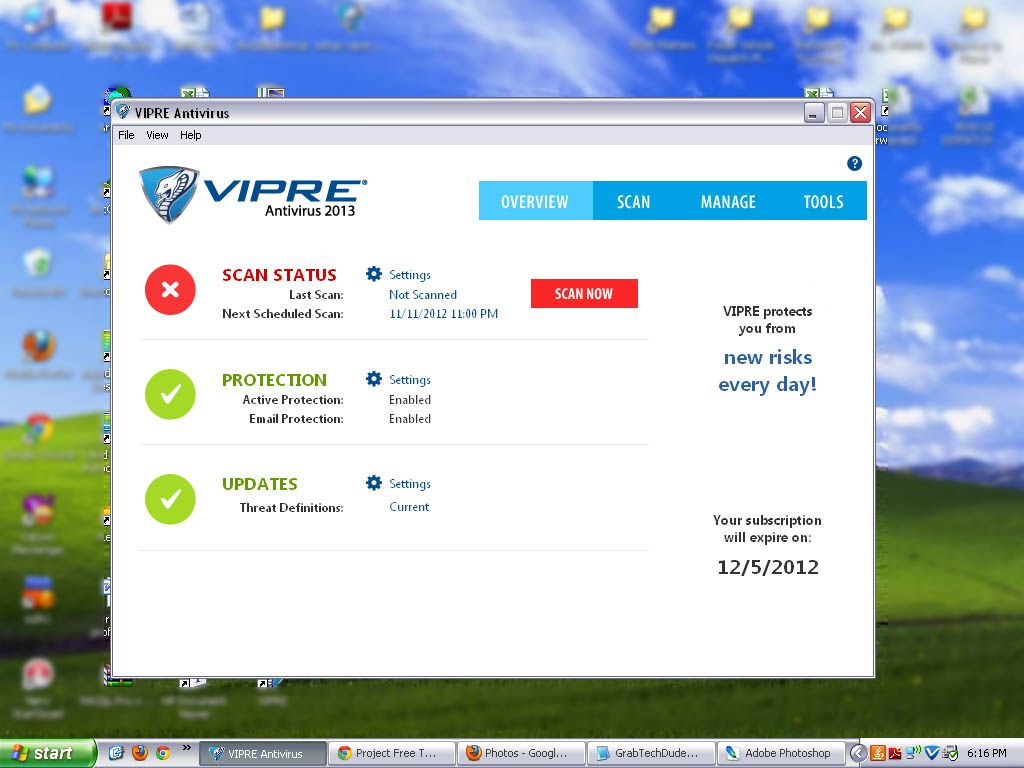Image resolution: width=1024 pixels, height=768 pixels.
Task: Click the Windows Start button
Action: (x=48, y=754)
